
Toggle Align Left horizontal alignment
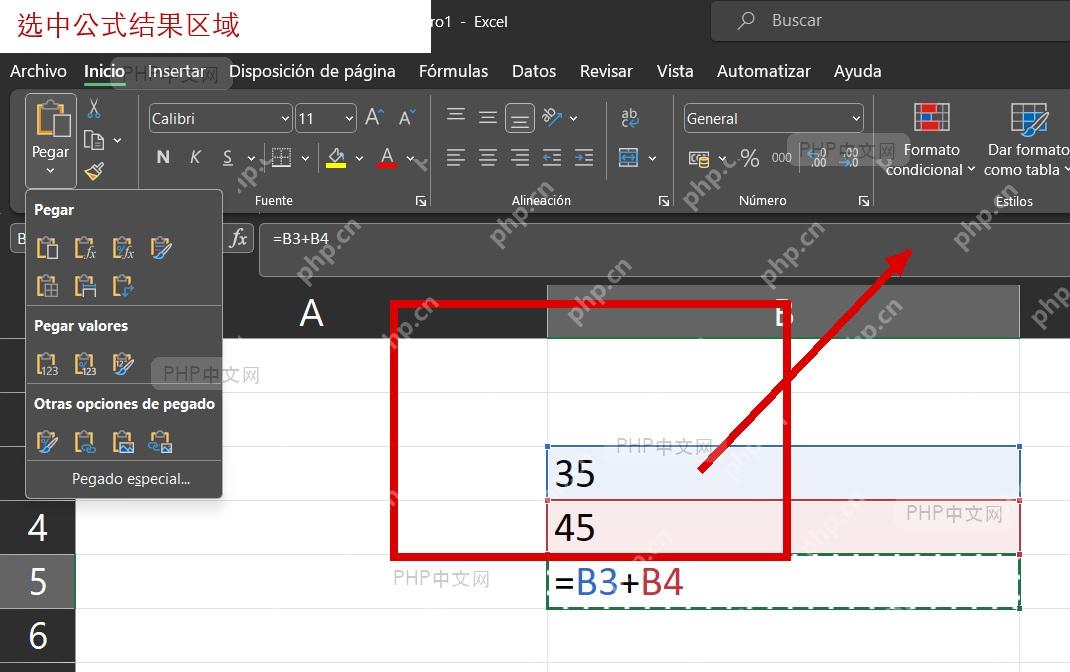point(456,158)
